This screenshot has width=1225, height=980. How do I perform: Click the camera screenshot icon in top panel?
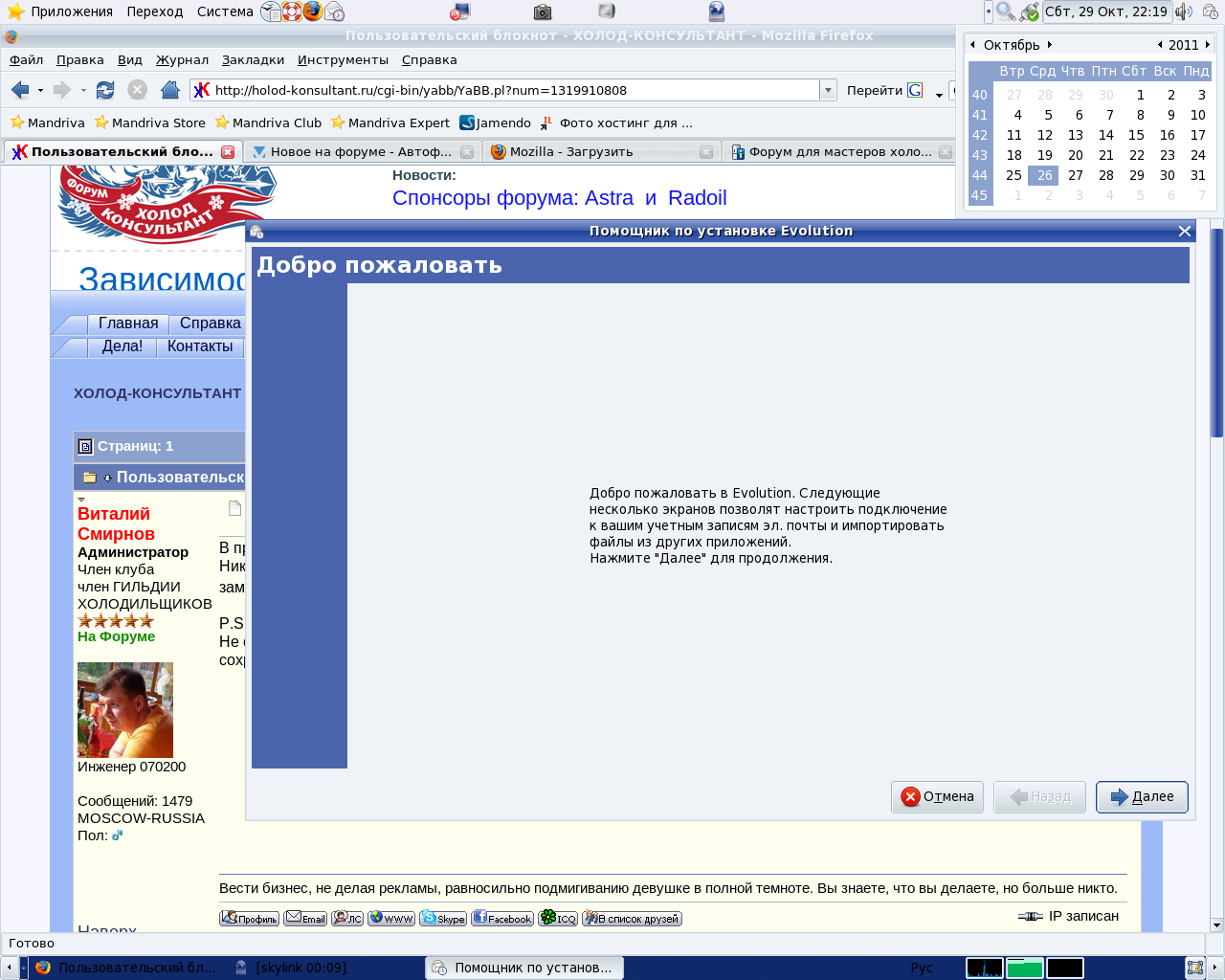click(x=543, y=11)
